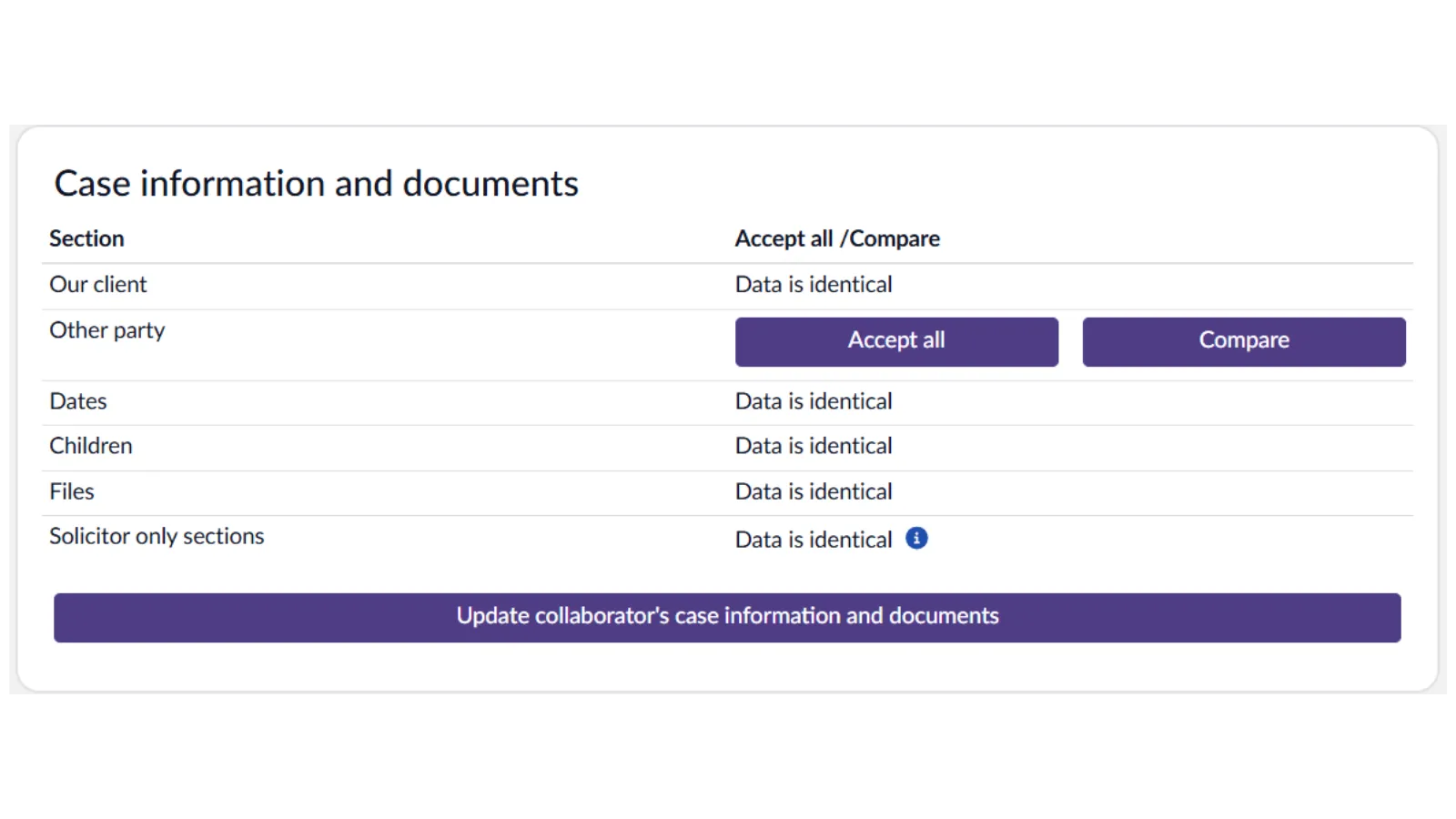This screenshot has width=1456, height=819.
Task: Click the Accept all /Compare column header
Action: (837, 238)
